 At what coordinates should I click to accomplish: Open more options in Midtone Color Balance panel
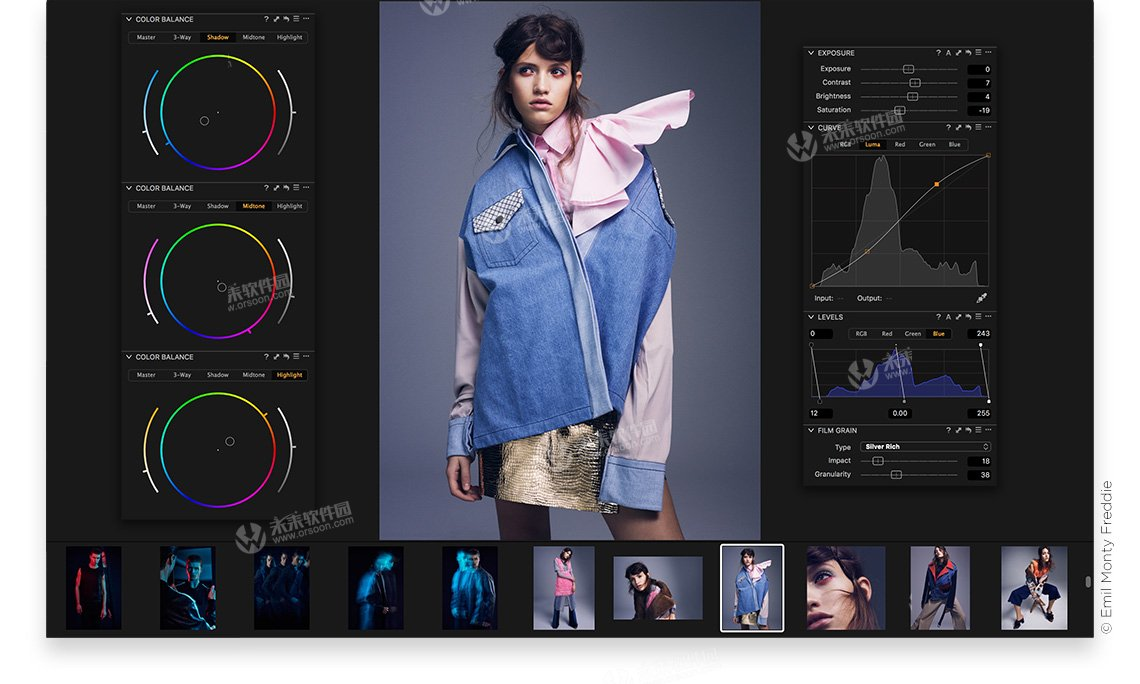(x=306, y=188)
